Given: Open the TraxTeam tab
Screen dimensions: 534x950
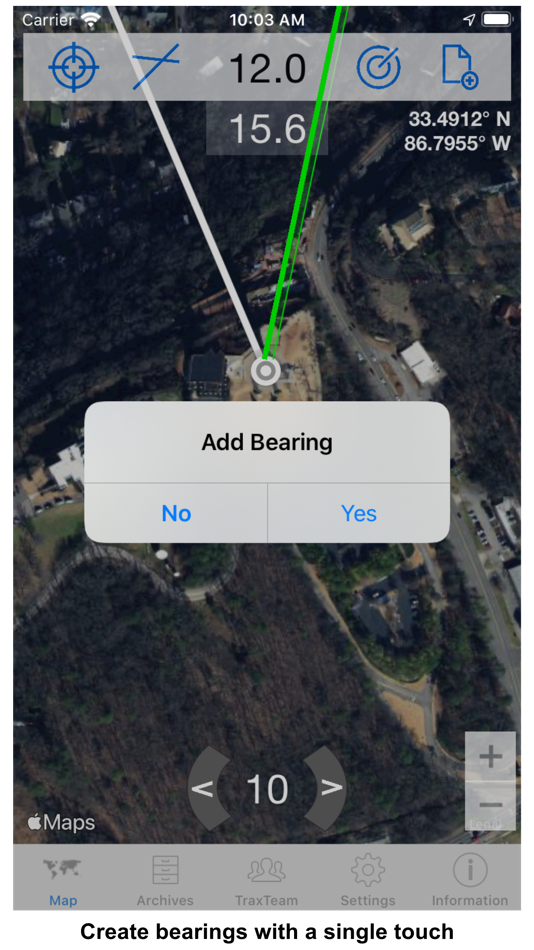Looking at the screenshot, I should pos(267,879).
